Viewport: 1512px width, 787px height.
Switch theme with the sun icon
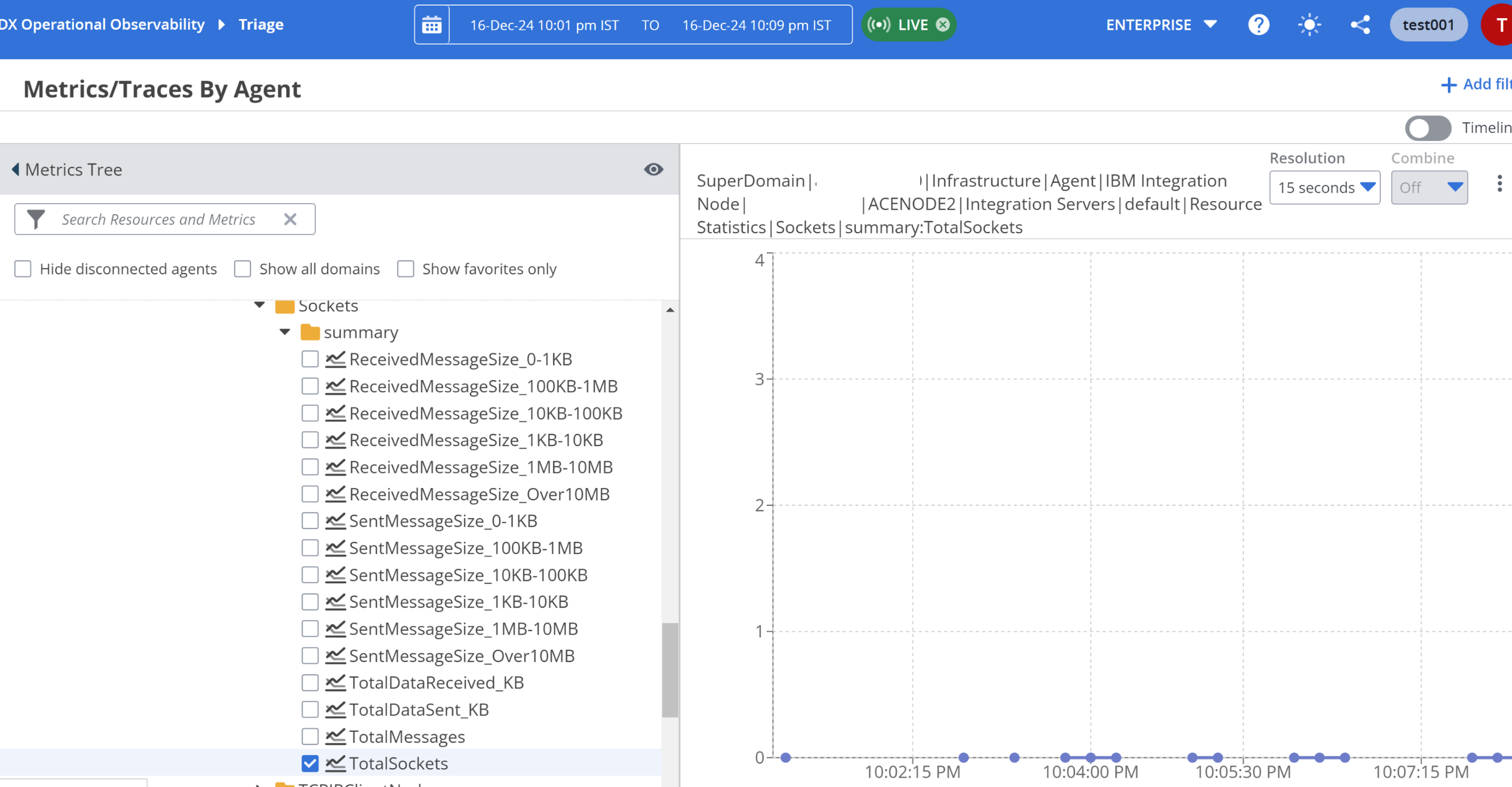coord(1309,25)
